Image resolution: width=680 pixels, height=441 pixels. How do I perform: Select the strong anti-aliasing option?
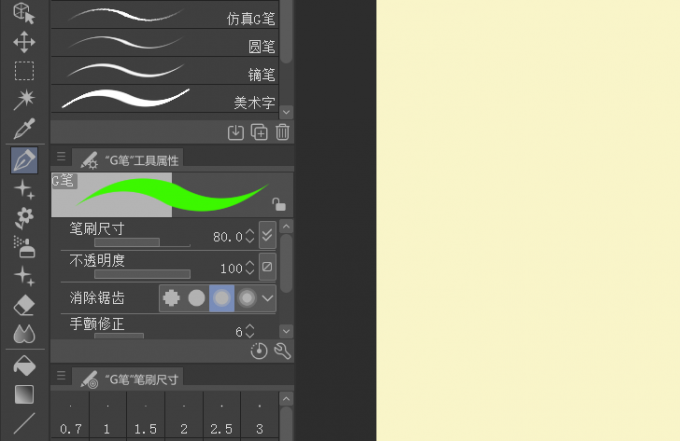point(247,298)
